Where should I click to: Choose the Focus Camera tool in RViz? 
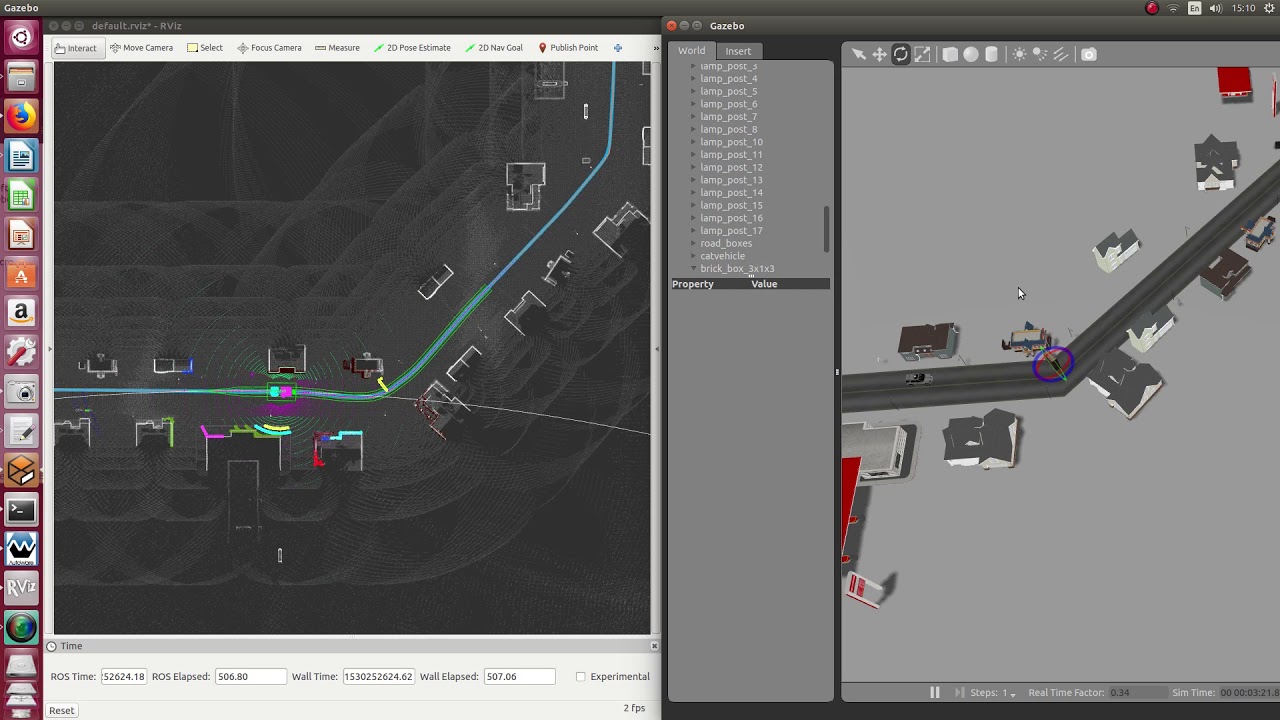coord(269,48)
